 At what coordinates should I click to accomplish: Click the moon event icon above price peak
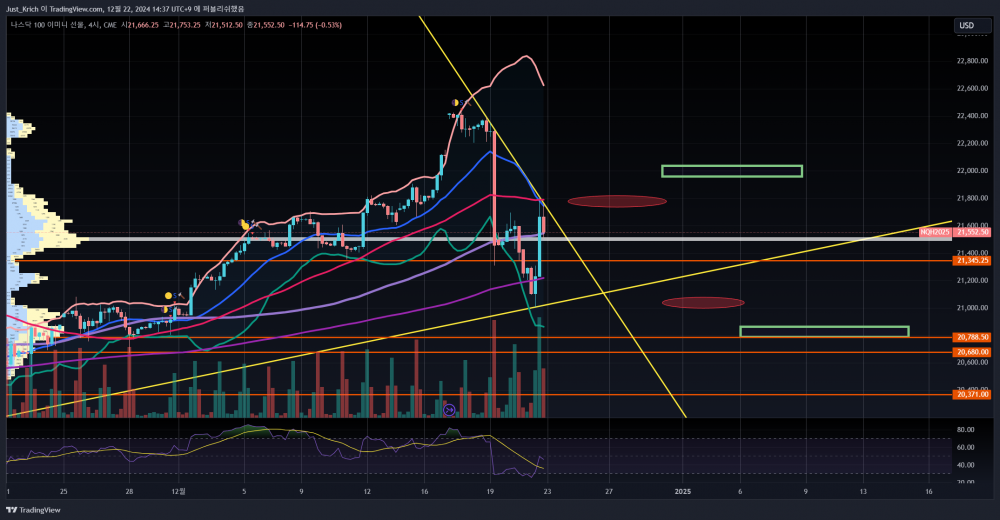tap(456, 102)
